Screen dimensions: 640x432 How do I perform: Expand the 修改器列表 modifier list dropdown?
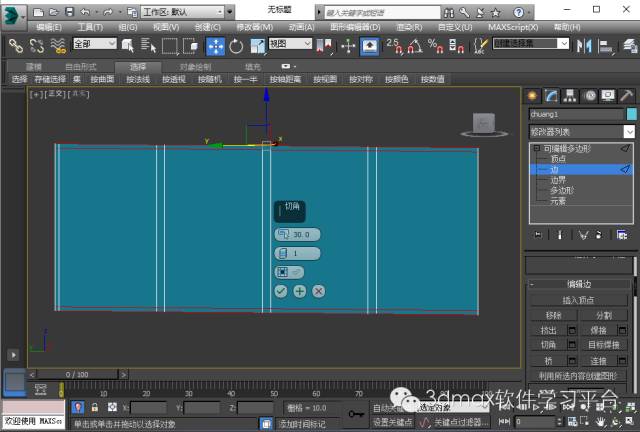point(582,132)
